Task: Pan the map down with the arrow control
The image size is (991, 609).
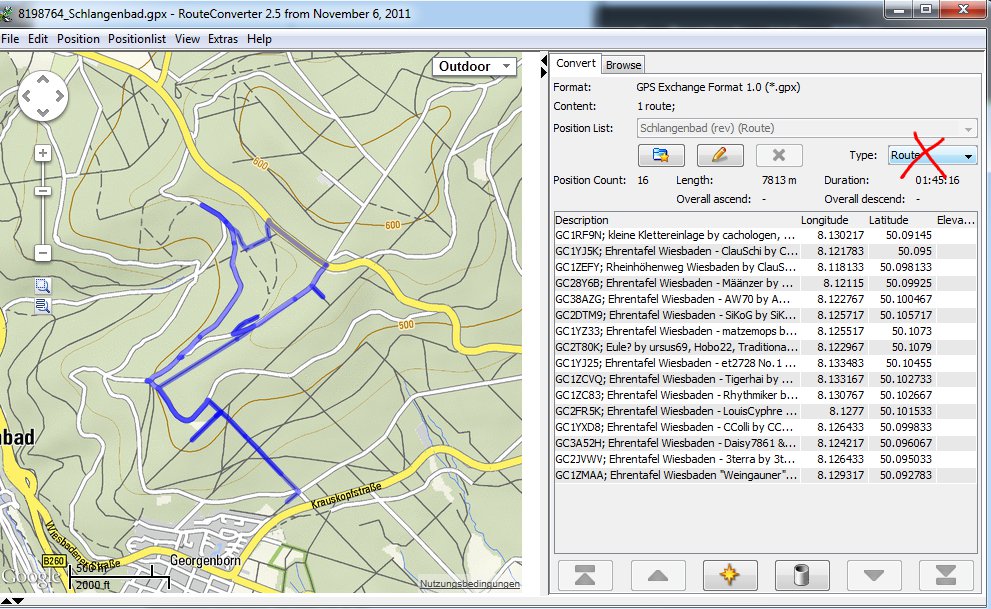Action: point(42,112)
